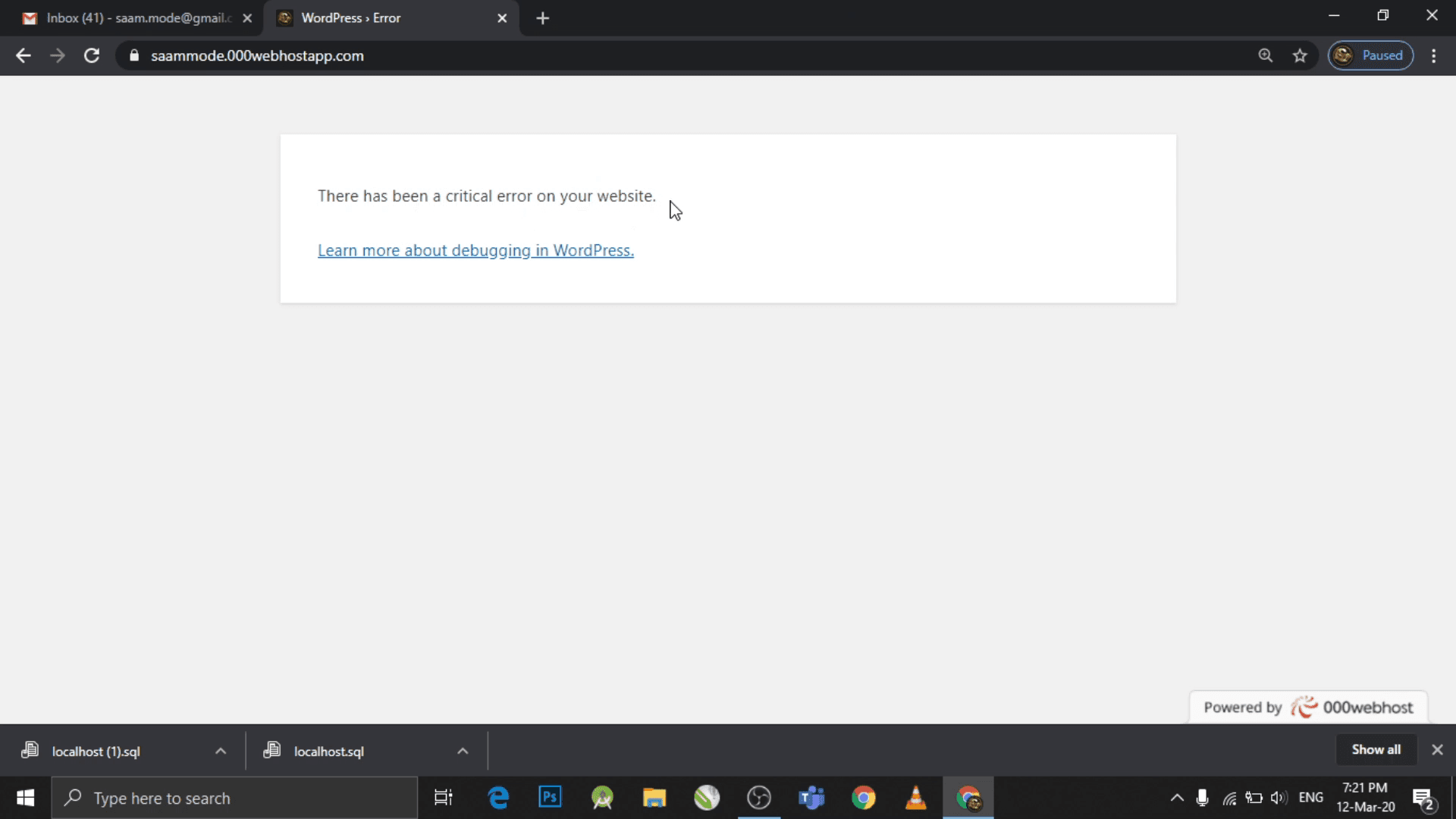Close the downloads bar
Viewport: 1456px width, 819px height.
1437,749
